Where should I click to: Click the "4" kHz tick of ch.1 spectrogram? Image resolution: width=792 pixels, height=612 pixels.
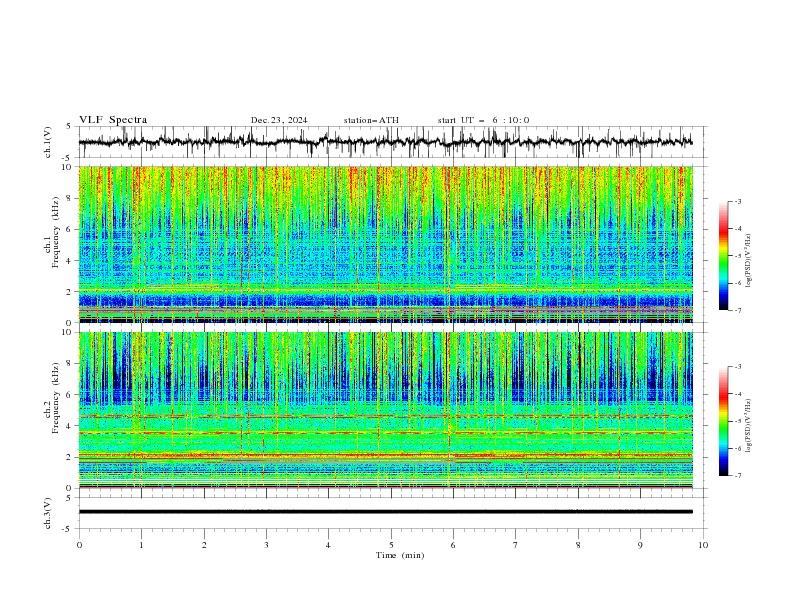(71, 261)
